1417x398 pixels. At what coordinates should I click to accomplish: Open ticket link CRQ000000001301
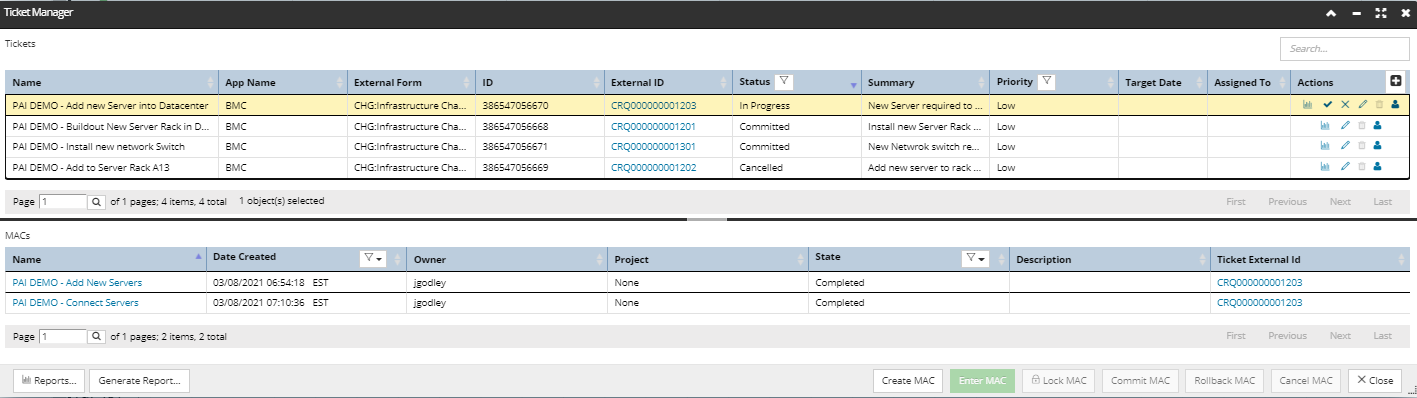pos(653,147)
